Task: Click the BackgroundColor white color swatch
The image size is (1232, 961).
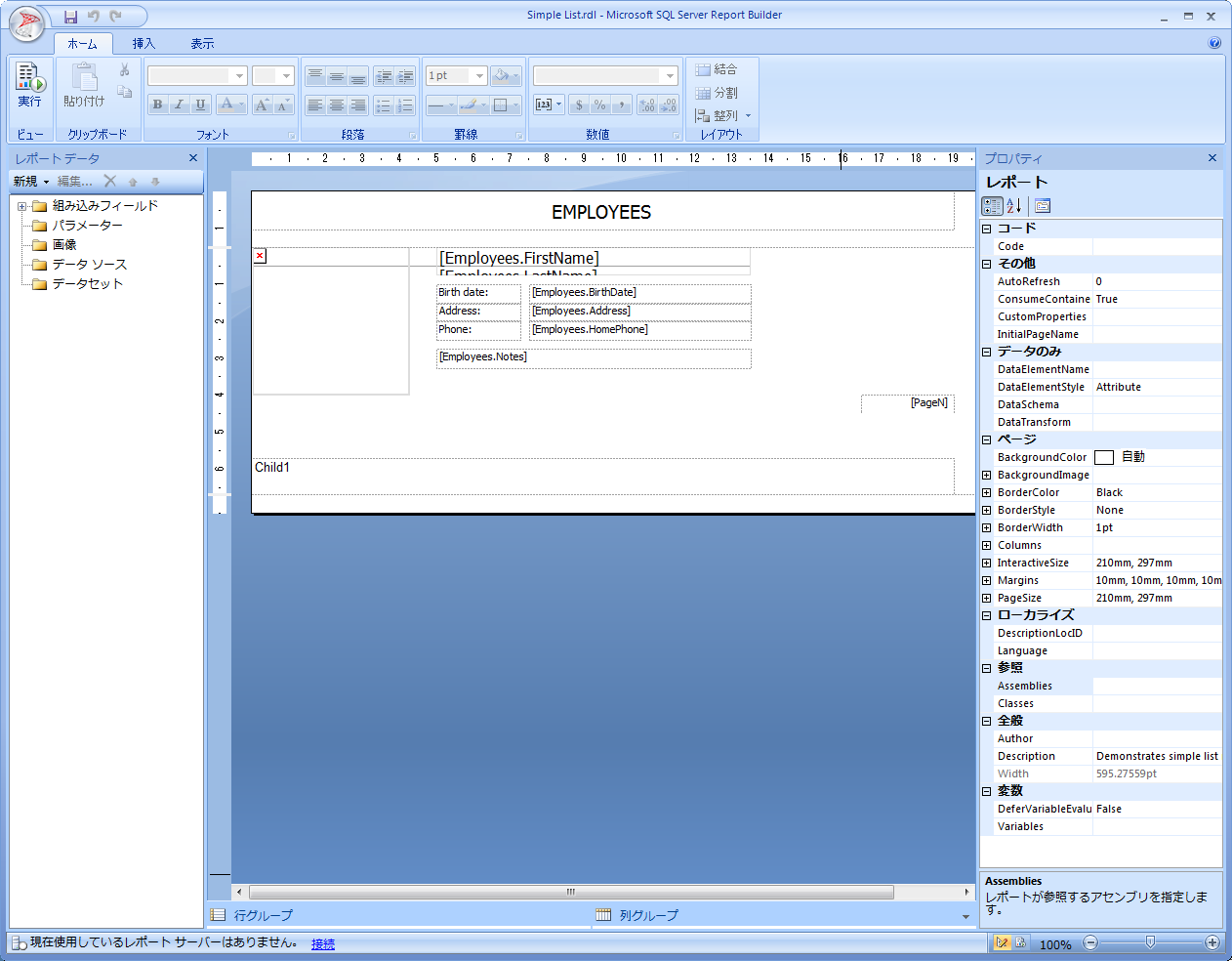Action: pos(1104,457)
